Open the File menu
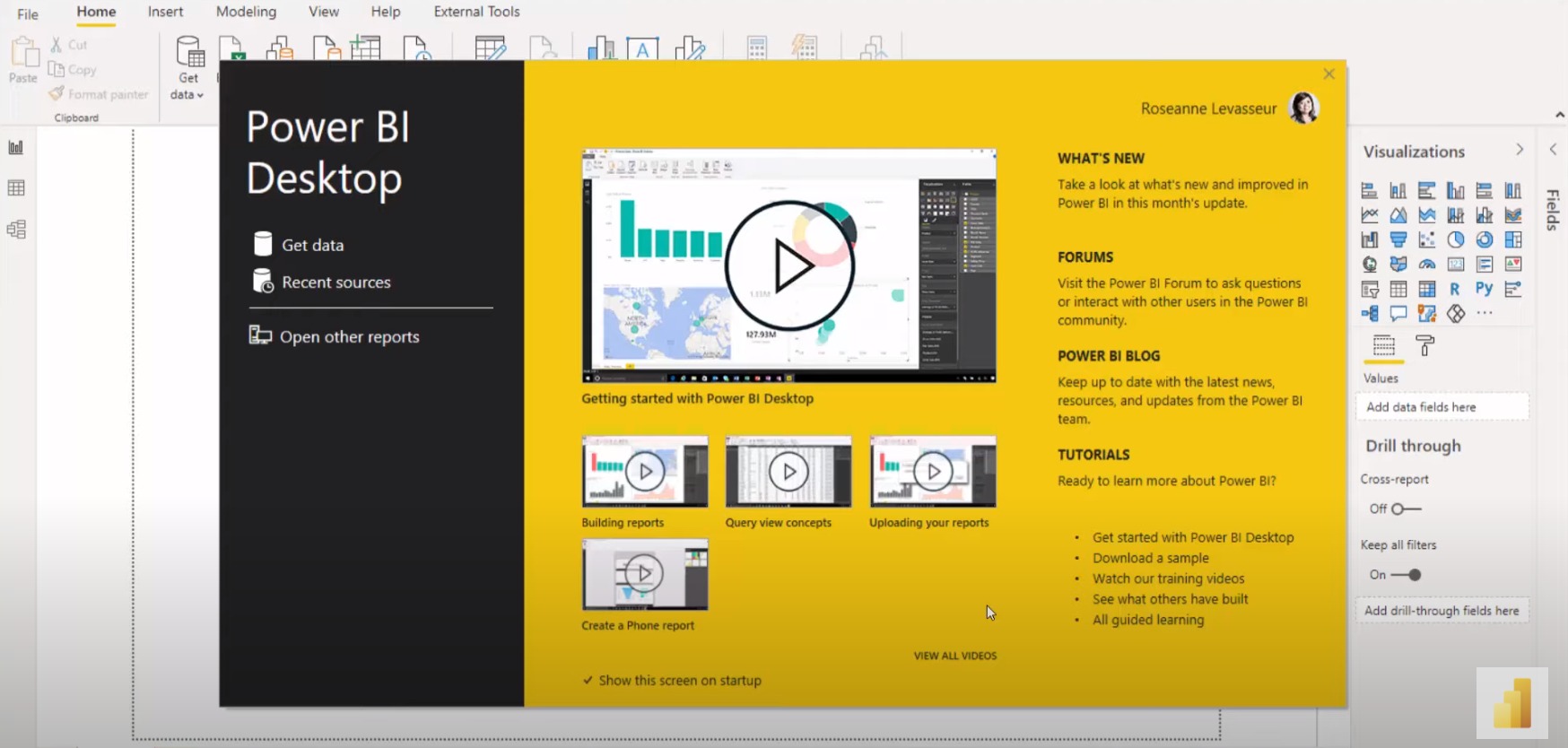This screenshot has width=1568, height=748. 28,13
